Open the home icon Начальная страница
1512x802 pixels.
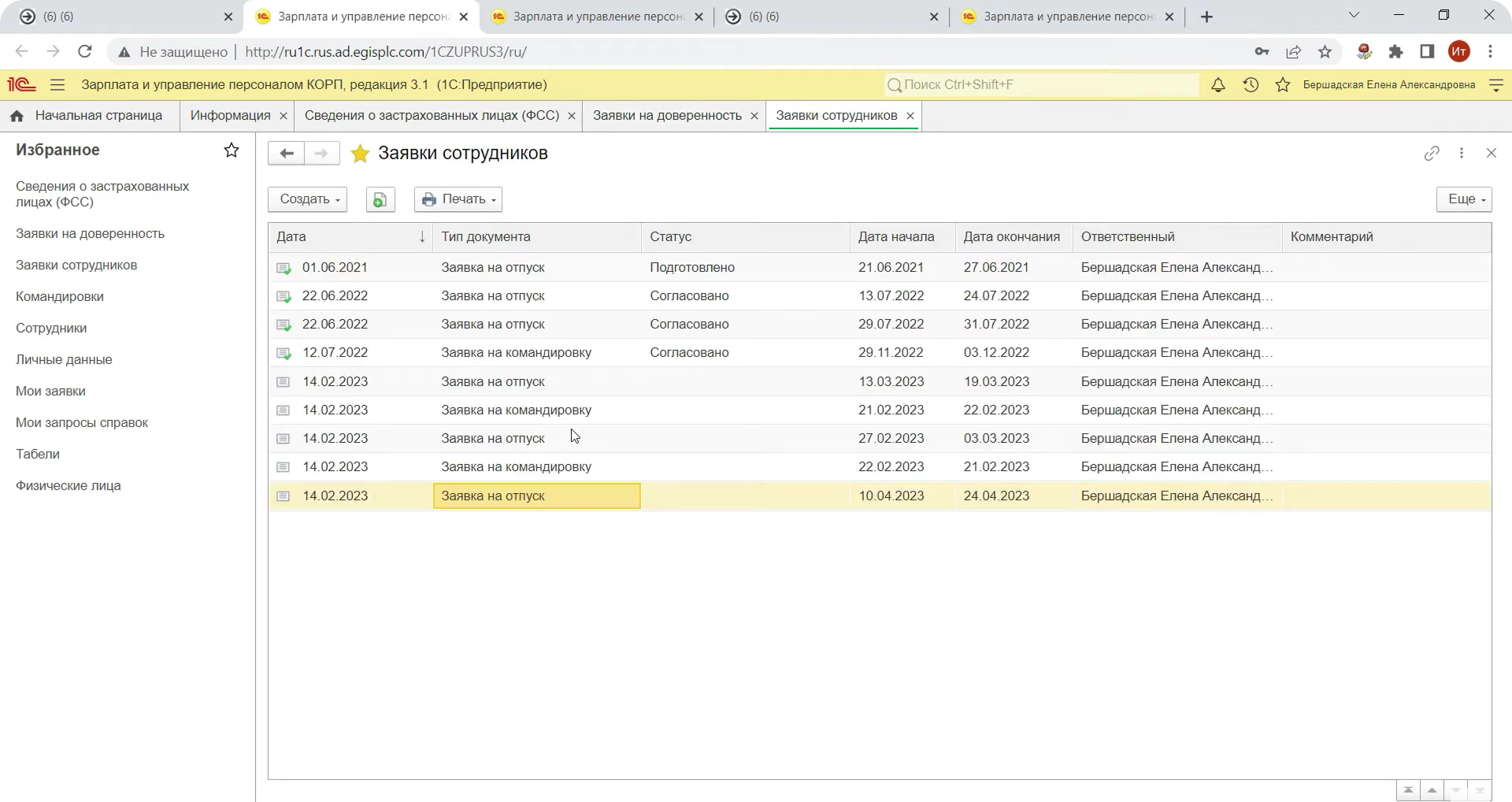17,116
